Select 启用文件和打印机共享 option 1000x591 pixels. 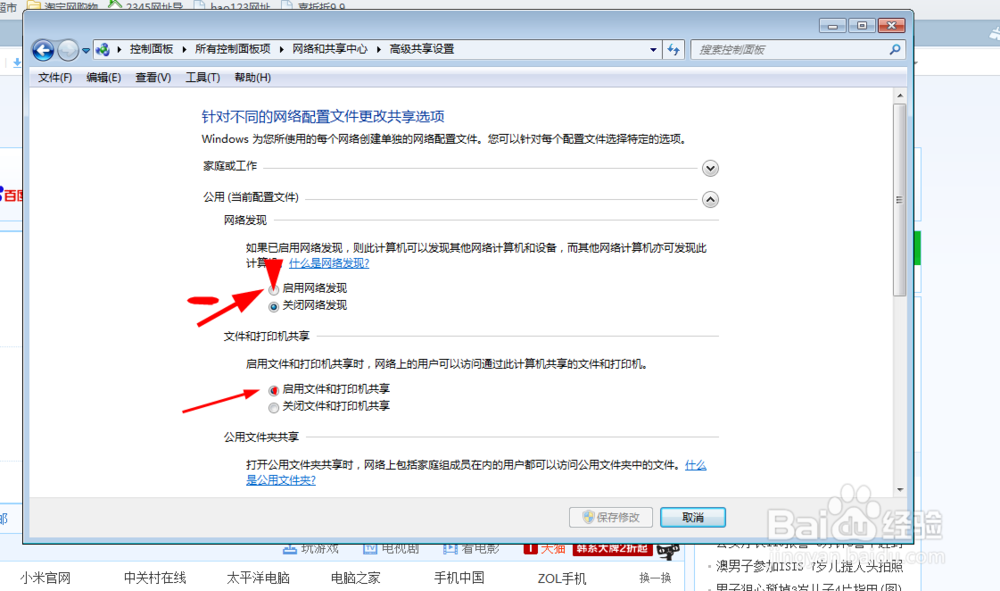point(273,389)
